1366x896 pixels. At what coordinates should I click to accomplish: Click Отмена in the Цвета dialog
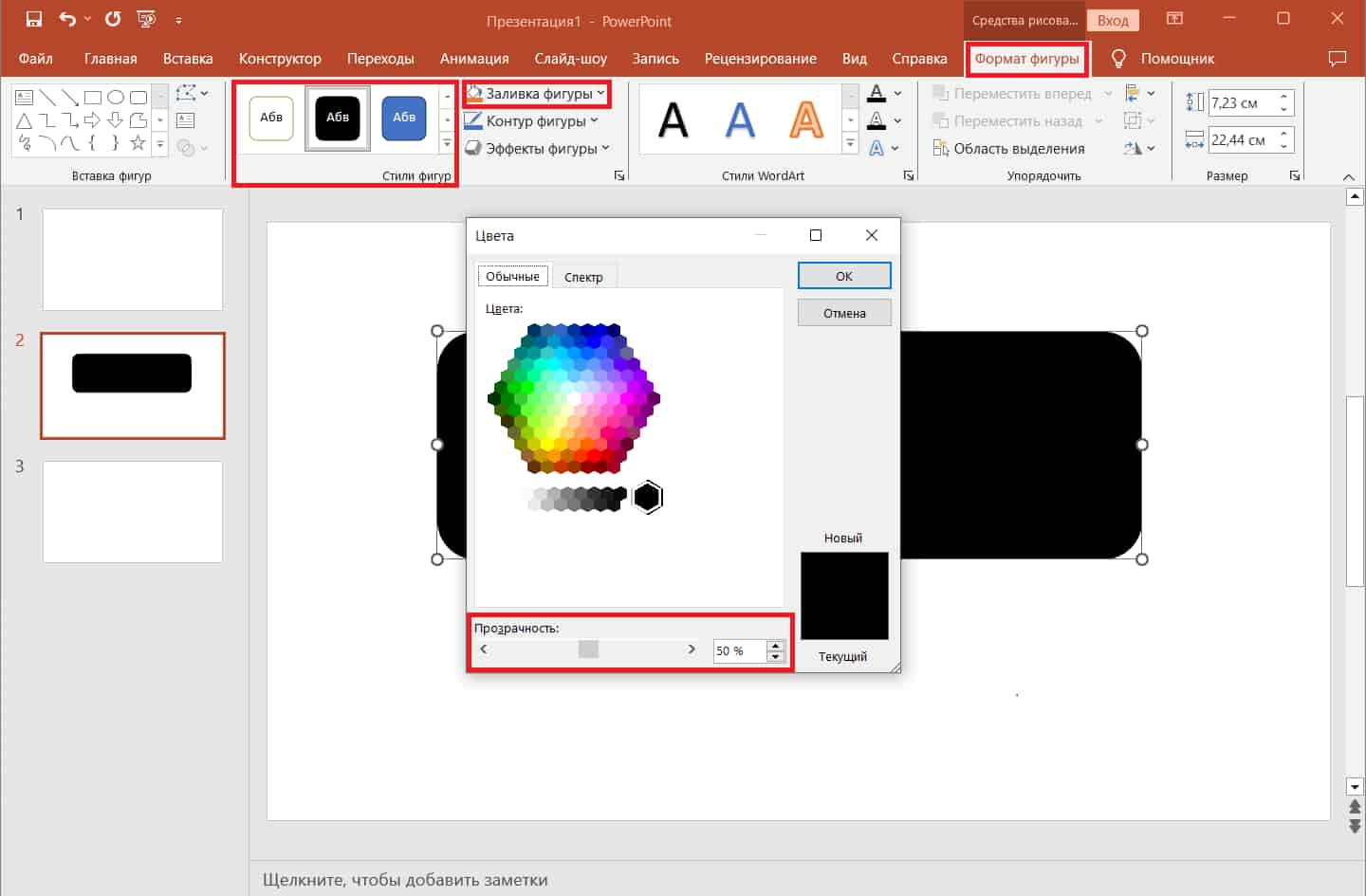844,313
